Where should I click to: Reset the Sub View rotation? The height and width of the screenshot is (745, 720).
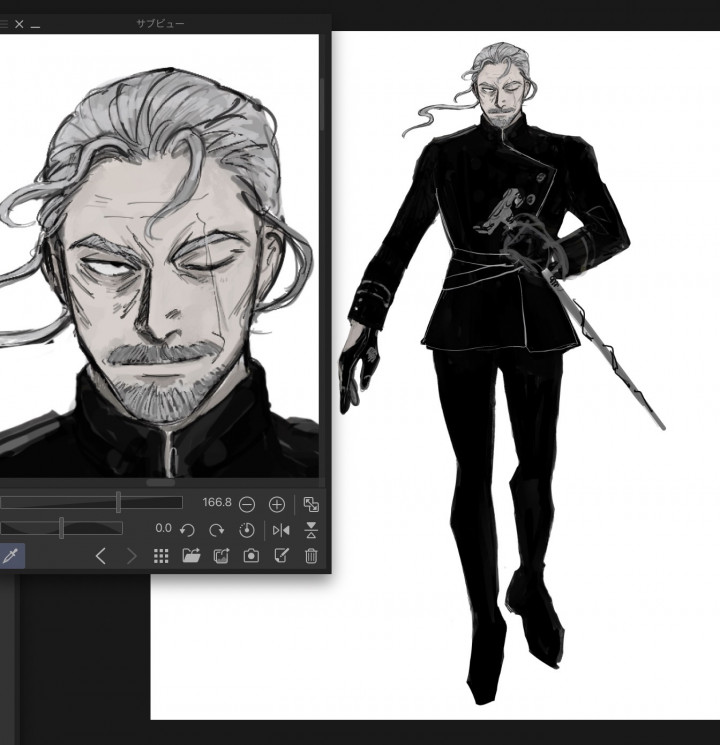coord(246,530)
